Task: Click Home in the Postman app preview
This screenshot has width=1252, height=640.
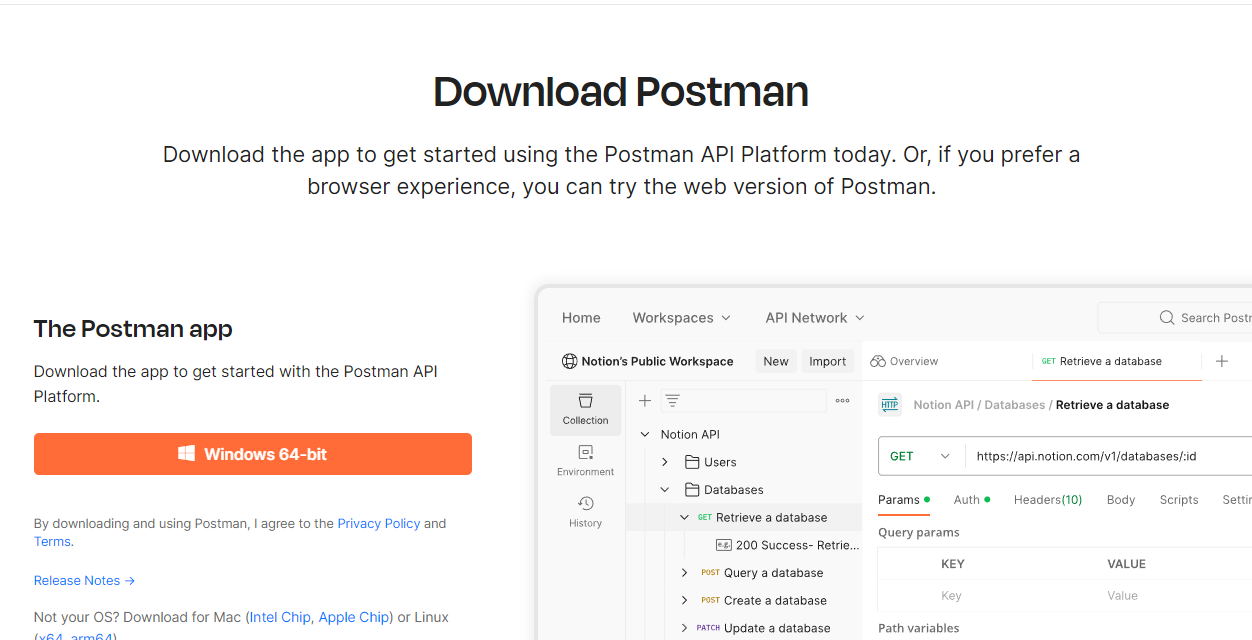Action: [581, 318]
